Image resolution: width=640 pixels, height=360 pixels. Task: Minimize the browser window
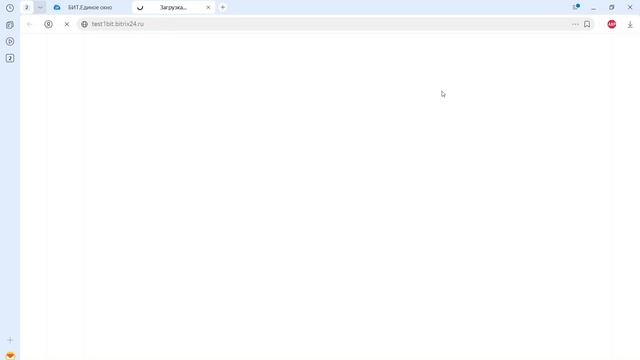(x=594, y=7)
